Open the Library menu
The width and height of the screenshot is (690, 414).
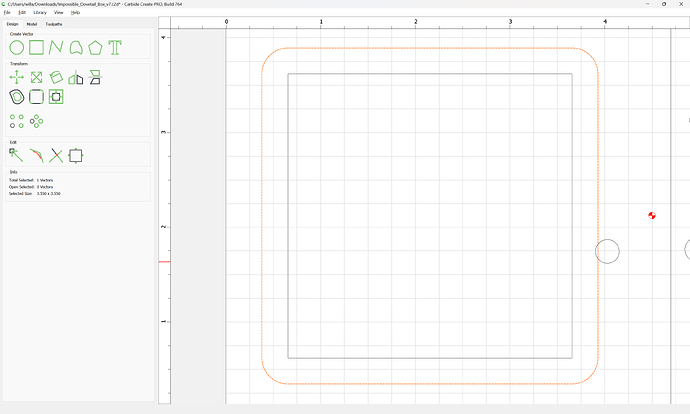coord(40,12)
